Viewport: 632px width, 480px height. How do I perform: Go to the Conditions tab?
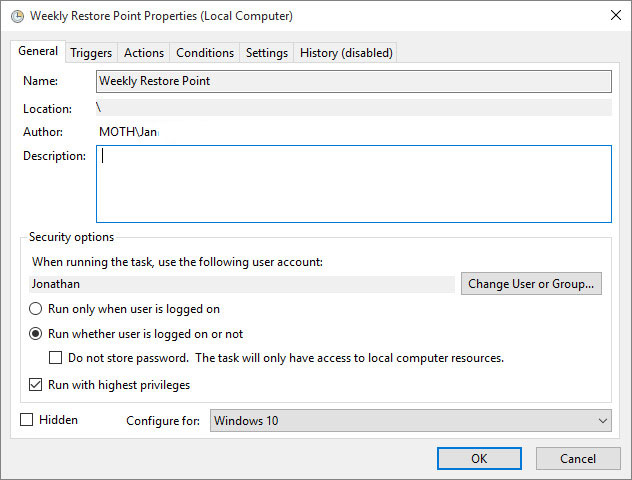click(x=205, y=53)
